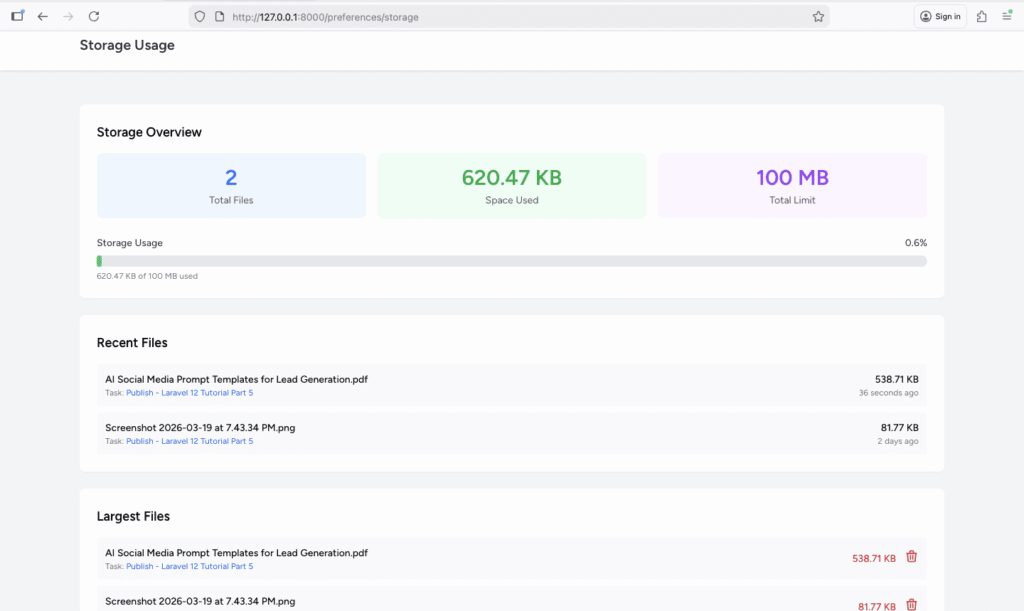The width and height of the screenshot is (1024, 611).
Task: Click the 620.47 KB Space Used card
Action: [511, 185]
